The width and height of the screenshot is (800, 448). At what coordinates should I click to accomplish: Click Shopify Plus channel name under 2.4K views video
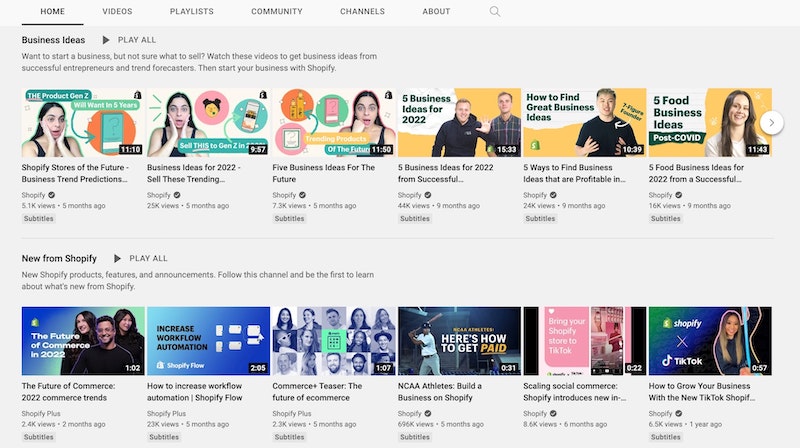41,413
